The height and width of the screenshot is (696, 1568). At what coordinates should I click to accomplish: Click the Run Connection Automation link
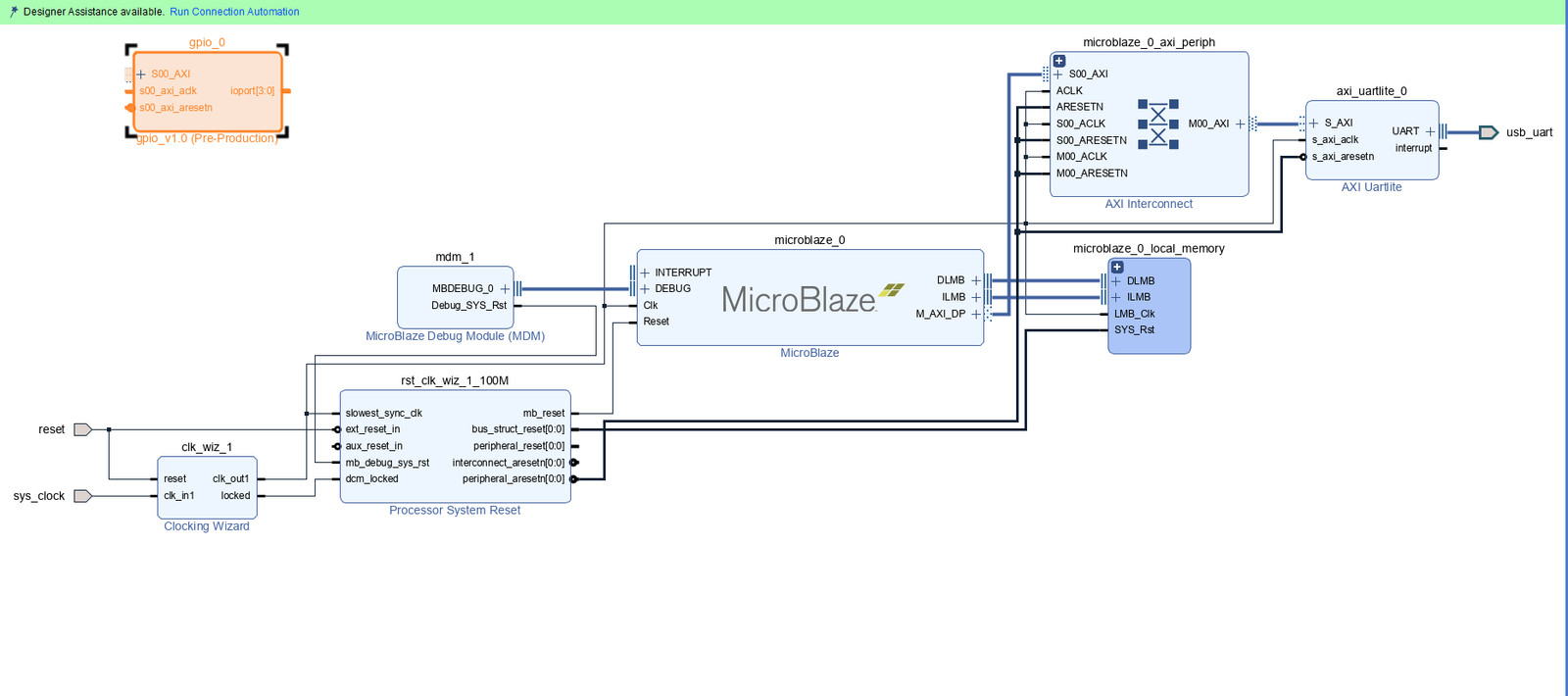click(234, 12)
